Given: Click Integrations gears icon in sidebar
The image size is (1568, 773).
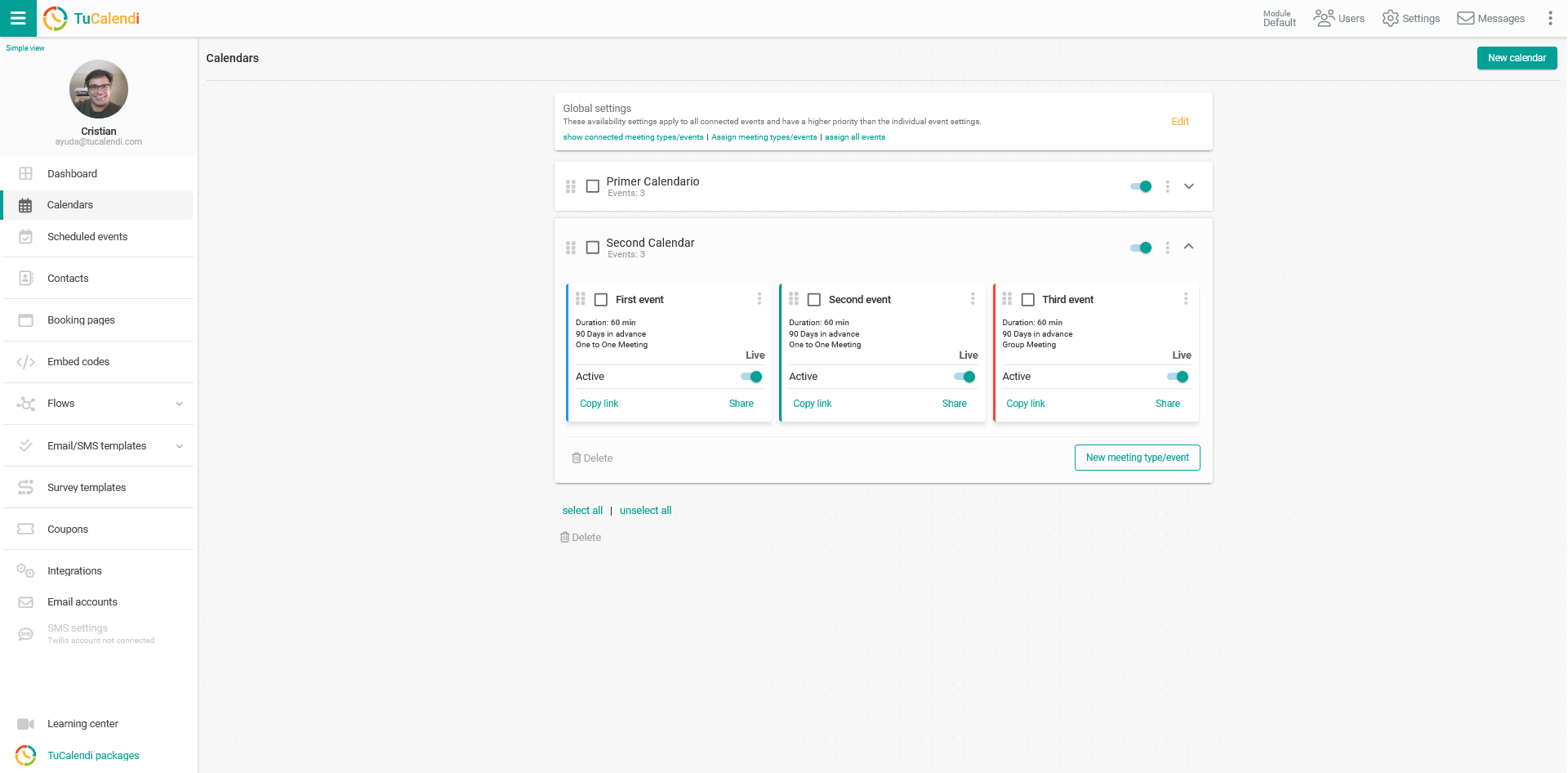Looking at the screenshot, I should coord(25,571).
